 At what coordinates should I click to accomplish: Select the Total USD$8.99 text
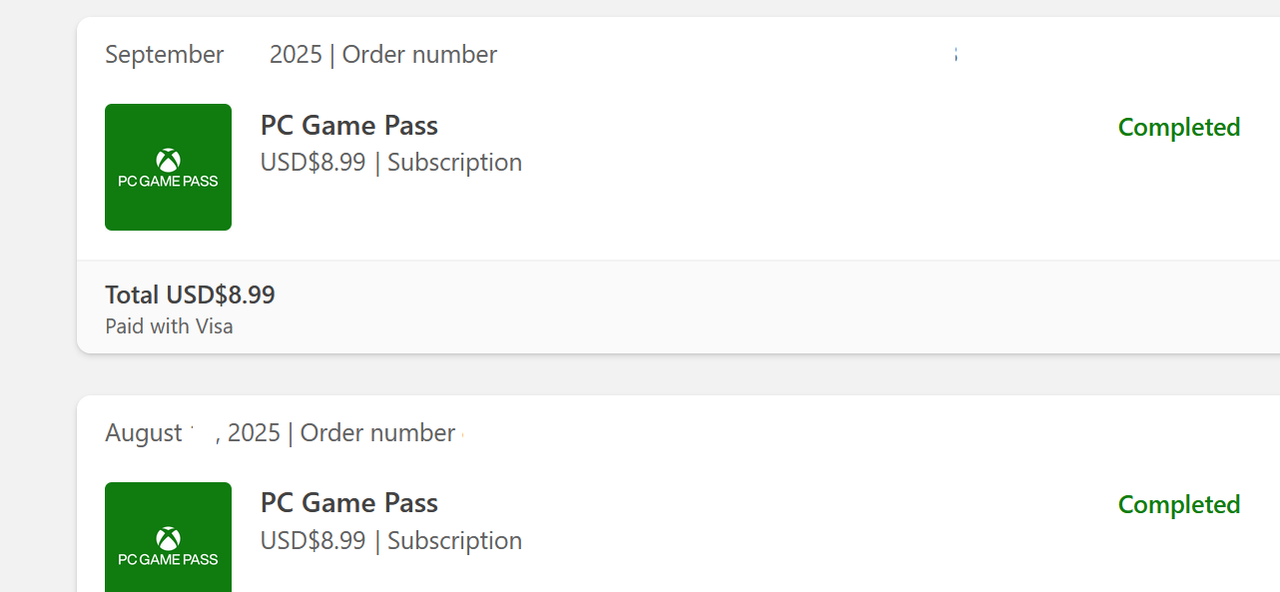pyautogui.click(x=190, y=295)
